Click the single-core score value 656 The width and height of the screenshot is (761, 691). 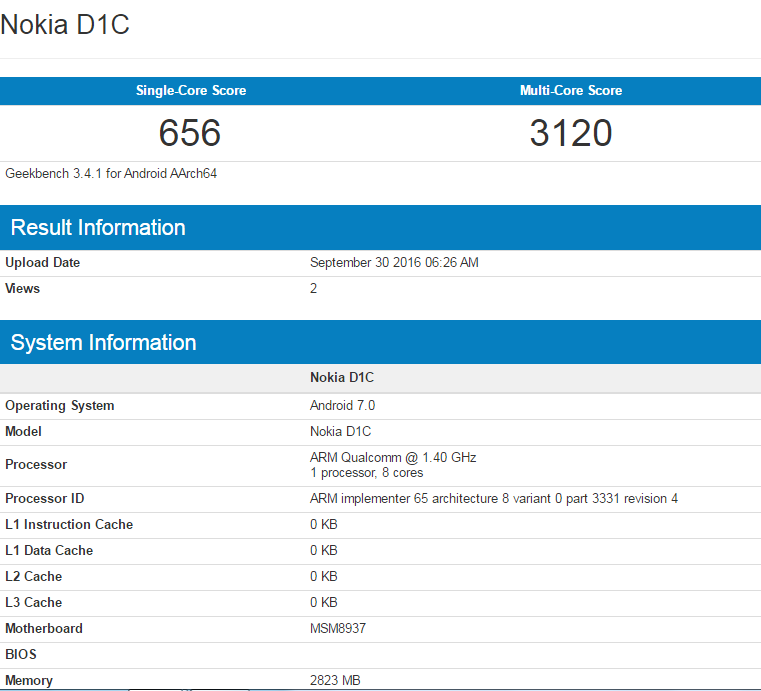tap(190, 132)
